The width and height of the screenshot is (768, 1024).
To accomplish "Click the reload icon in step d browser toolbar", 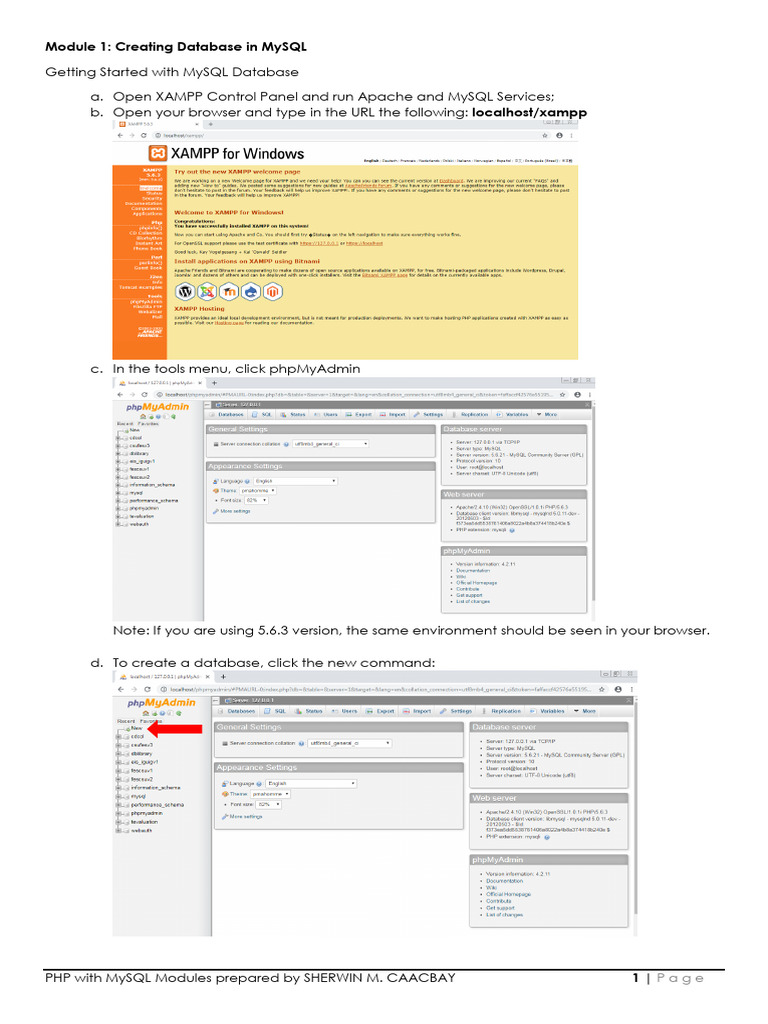I will 147,690.
